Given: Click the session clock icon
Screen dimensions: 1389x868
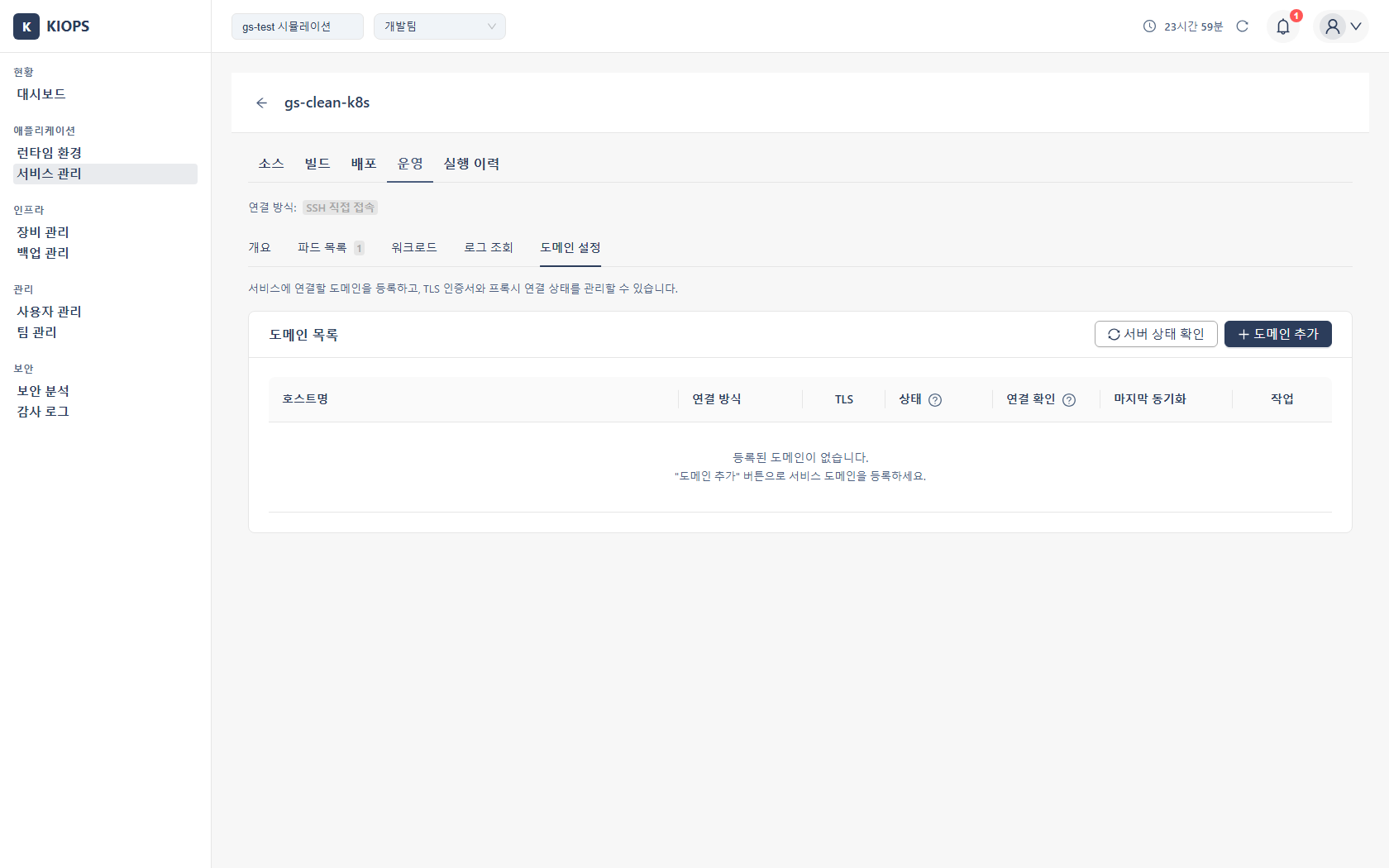Looking at the screenshot, I should (1149, 26).
